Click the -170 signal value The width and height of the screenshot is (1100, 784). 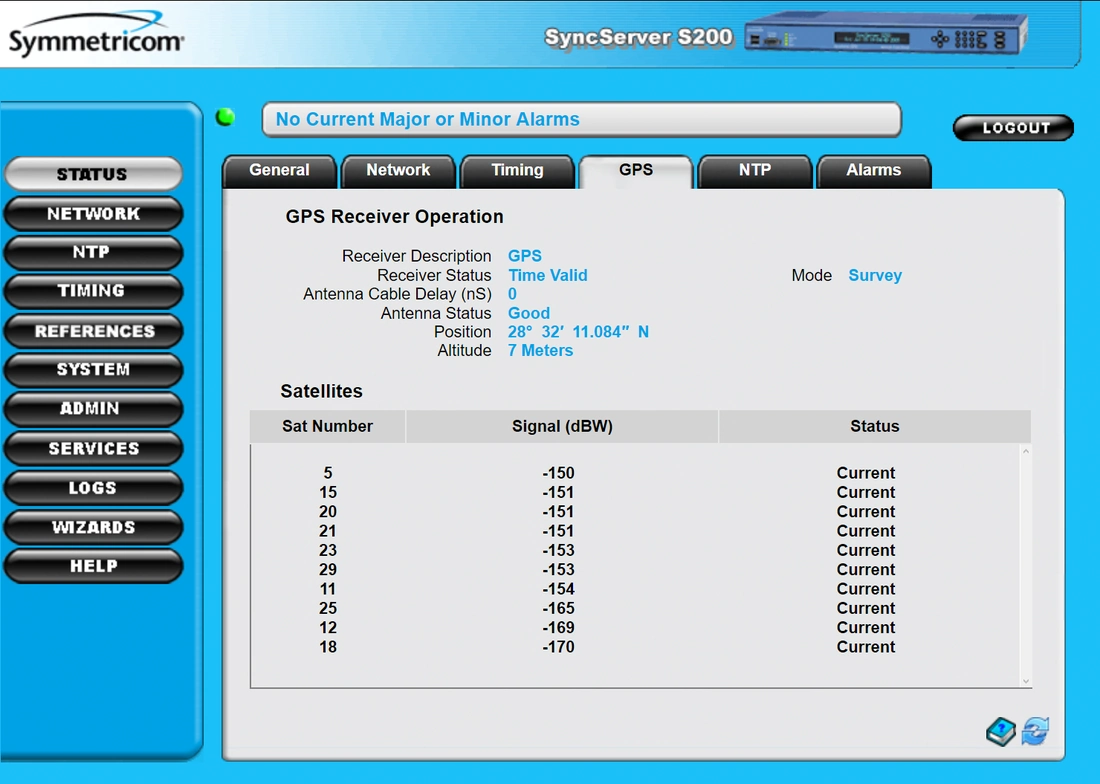point(558,647)
